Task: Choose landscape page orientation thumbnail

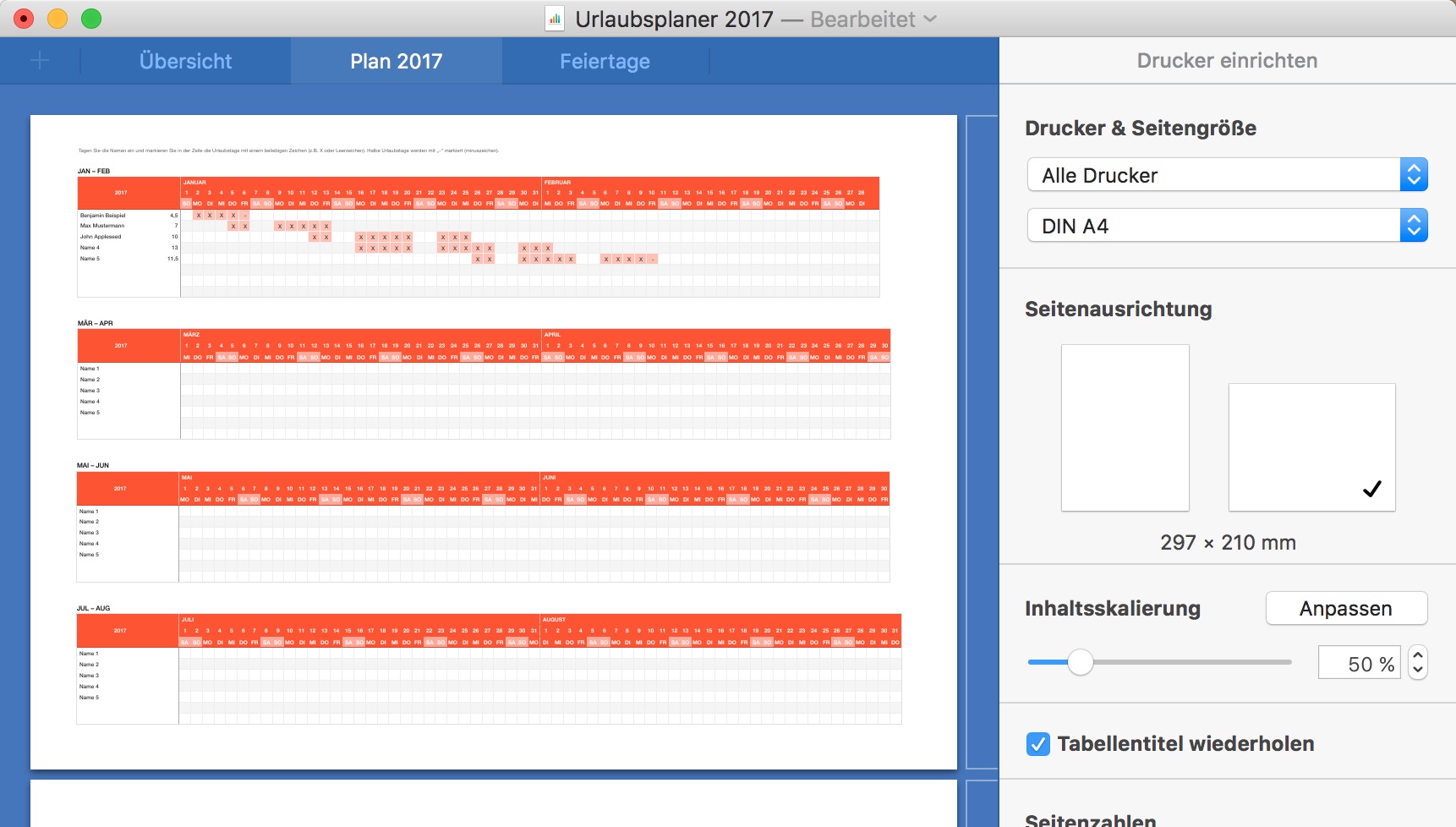Action: (x=1311, y=446)
